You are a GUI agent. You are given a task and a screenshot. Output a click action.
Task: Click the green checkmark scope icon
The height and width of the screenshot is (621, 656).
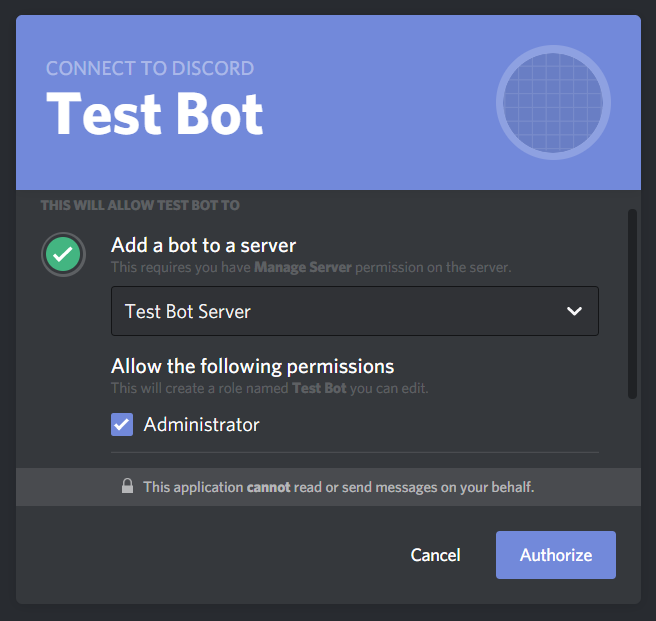(x=62, y=254)
